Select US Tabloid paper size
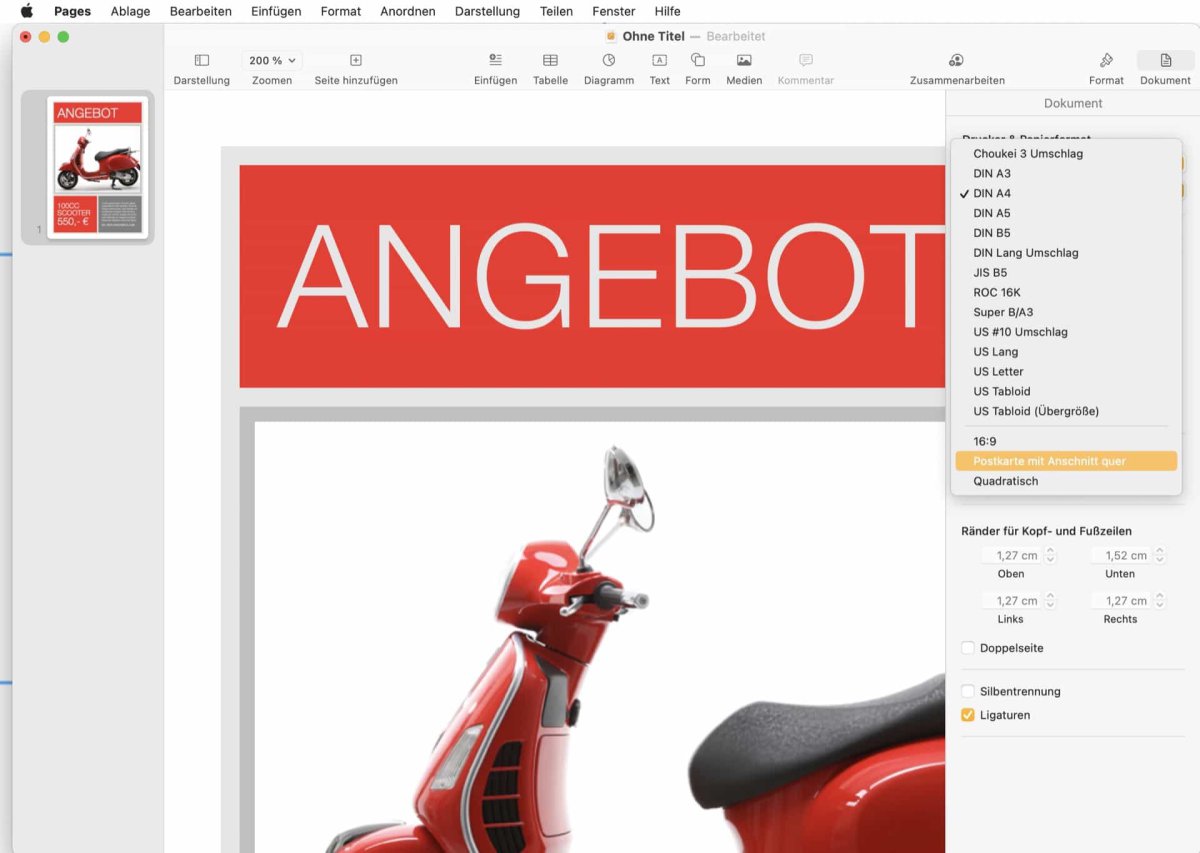 (x=1066, y=392)
